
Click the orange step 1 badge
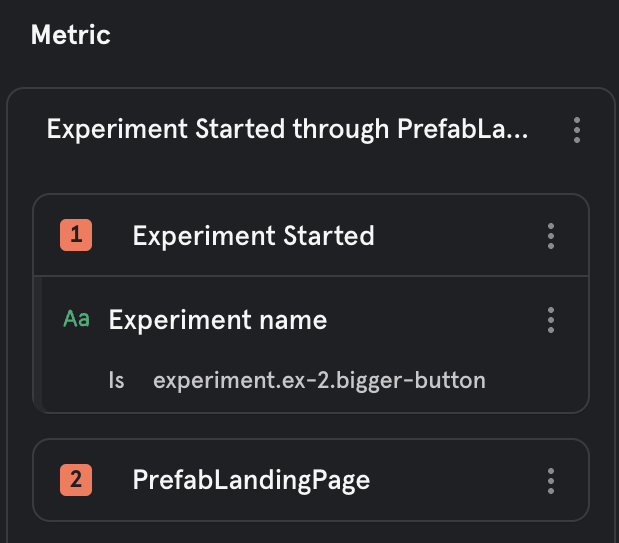coord(76,236)
